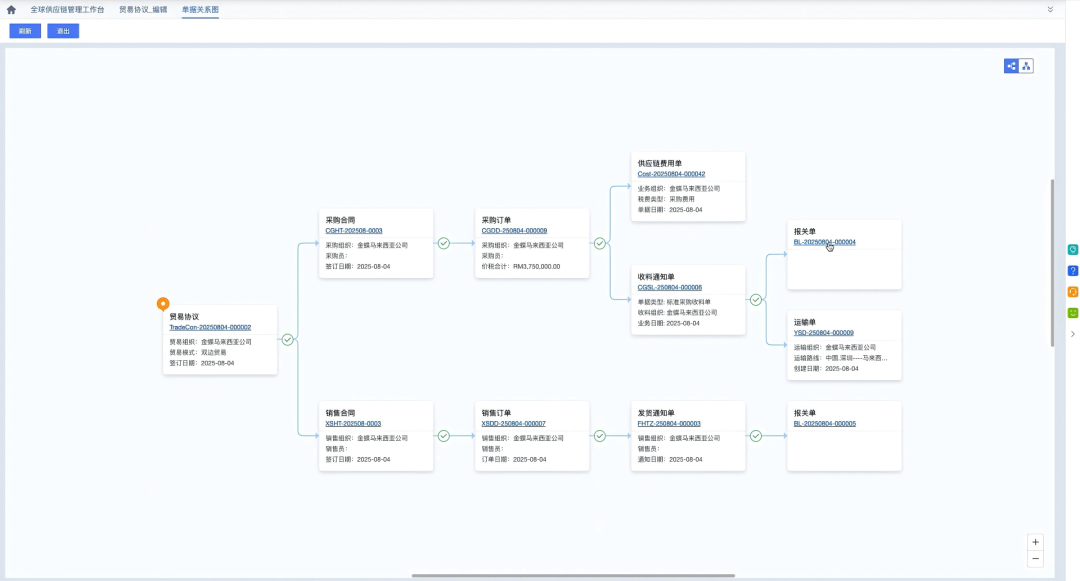Toggle check circle between 采购合同 and 采购订单
The height and width of the screenshot is (581, 1080).
(444, 243)
